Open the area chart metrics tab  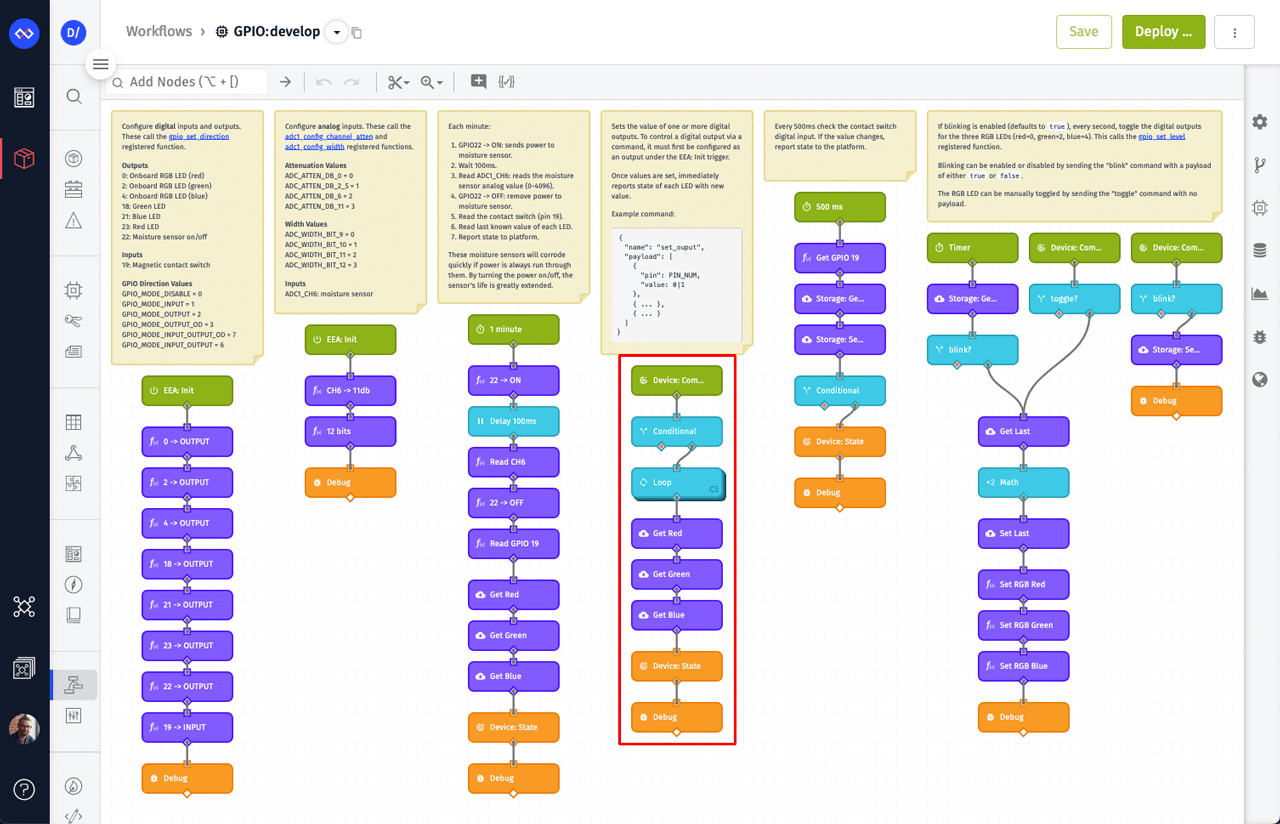pyautogui.click(x=1260, y=294)
